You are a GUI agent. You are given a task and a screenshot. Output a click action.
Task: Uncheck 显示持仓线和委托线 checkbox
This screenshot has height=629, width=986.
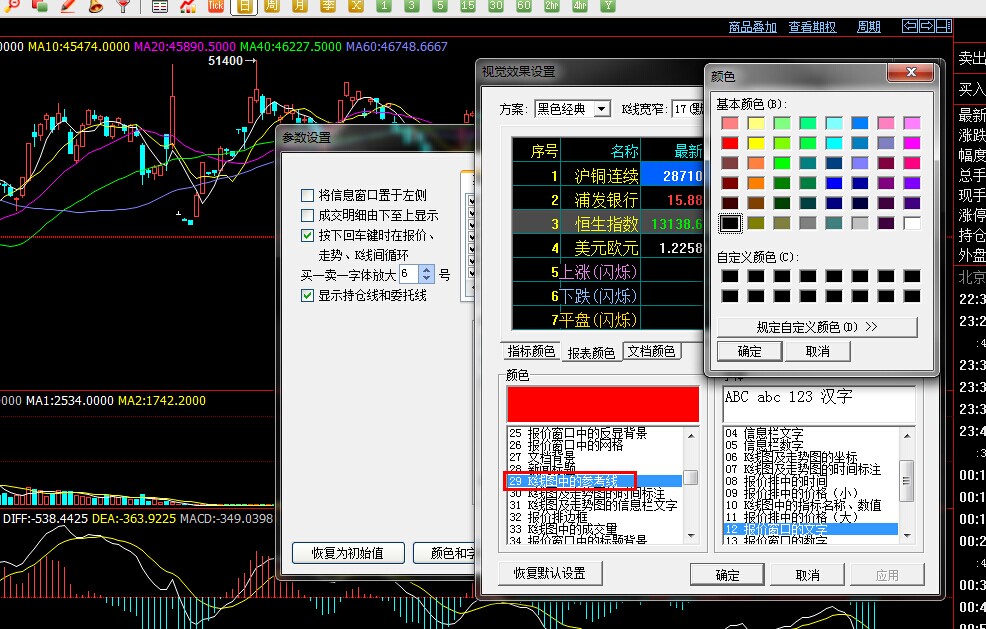[x=308, y=295]
